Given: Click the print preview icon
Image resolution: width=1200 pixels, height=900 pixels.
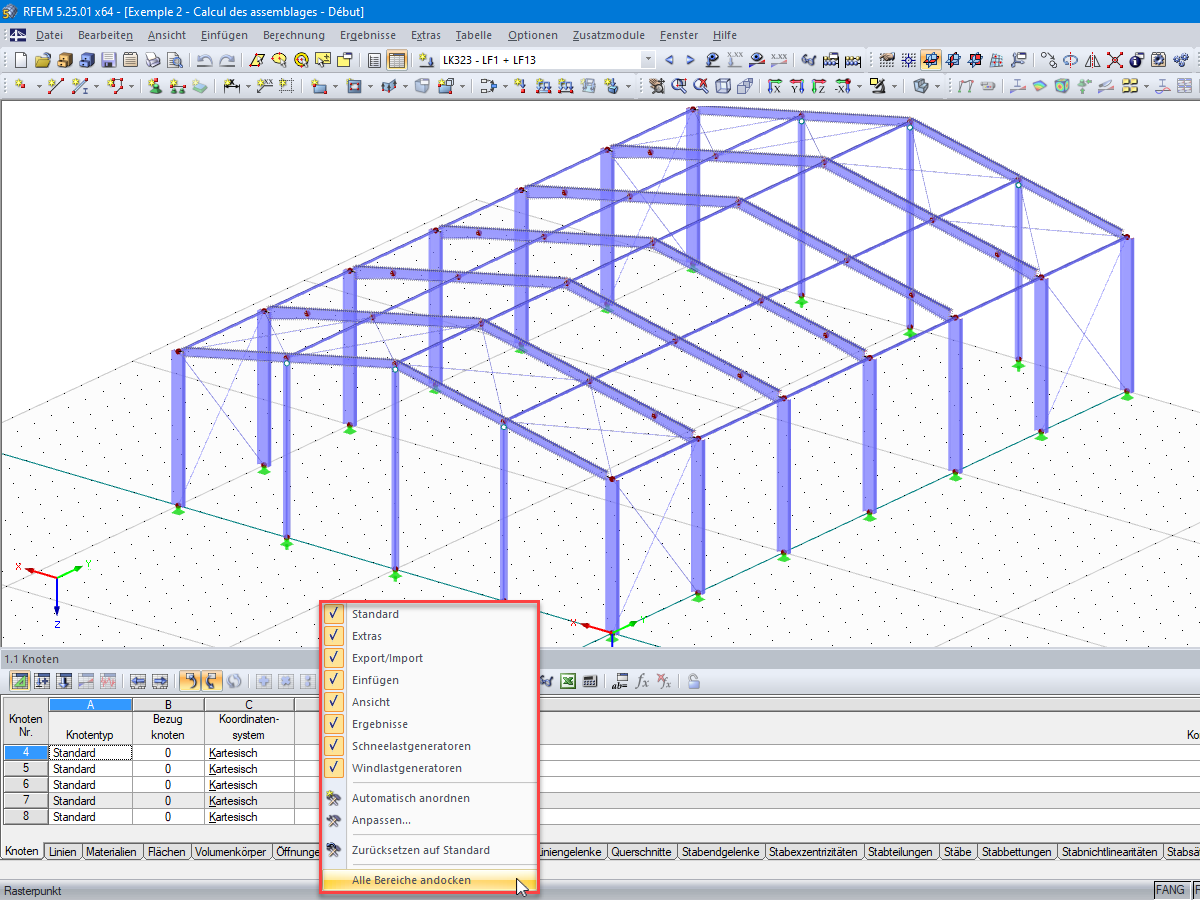Looking at the screenshot, I should [x=175, y=59].
